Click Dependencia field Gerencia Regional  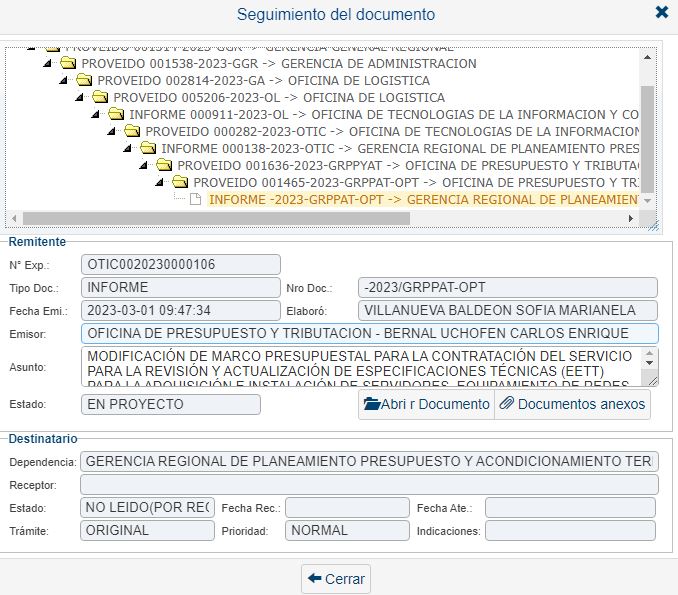(x=369, y=461)
